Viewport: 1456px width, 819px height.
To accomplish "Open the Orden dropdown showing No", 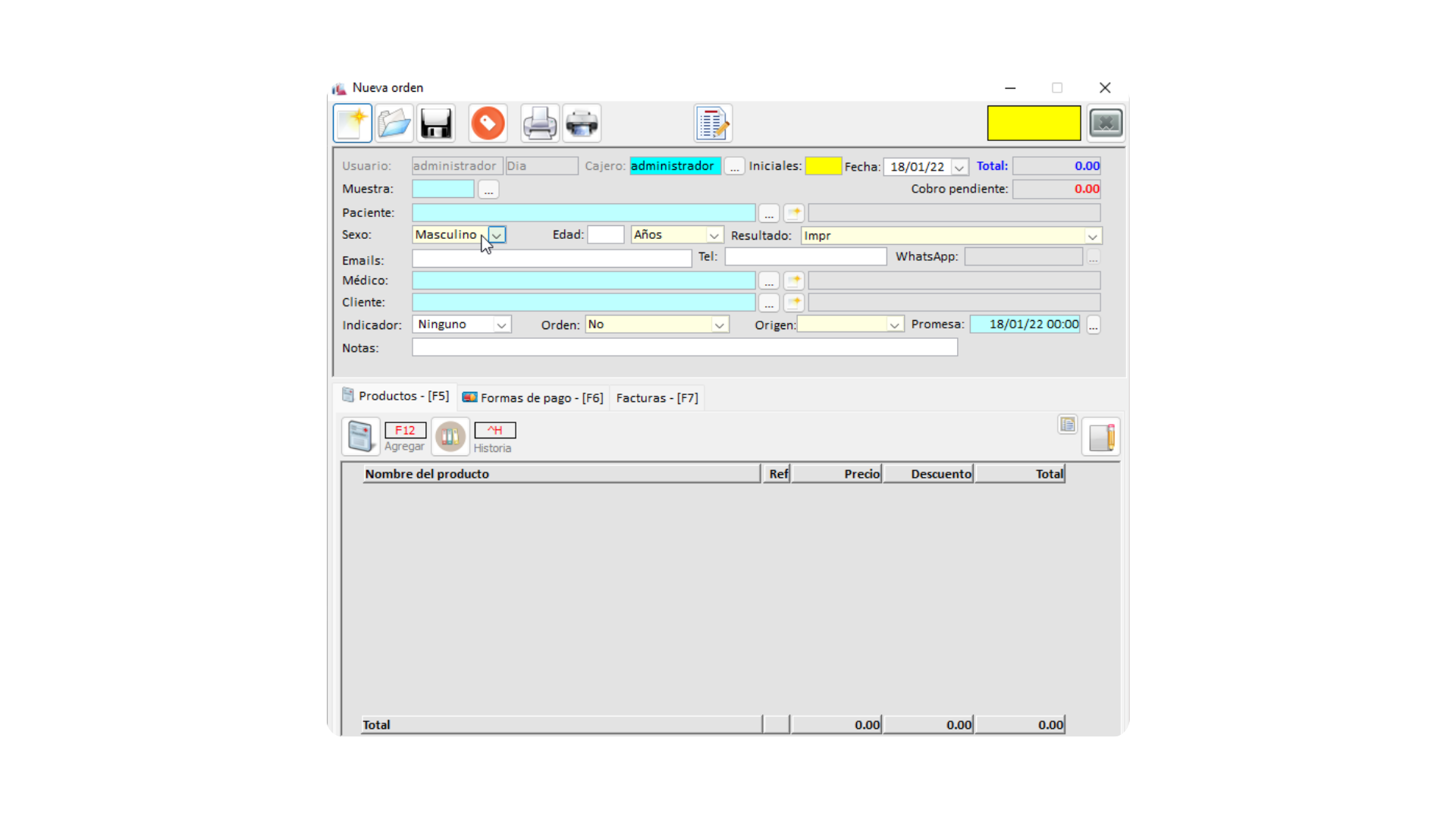I will click(x=719, y=325).
